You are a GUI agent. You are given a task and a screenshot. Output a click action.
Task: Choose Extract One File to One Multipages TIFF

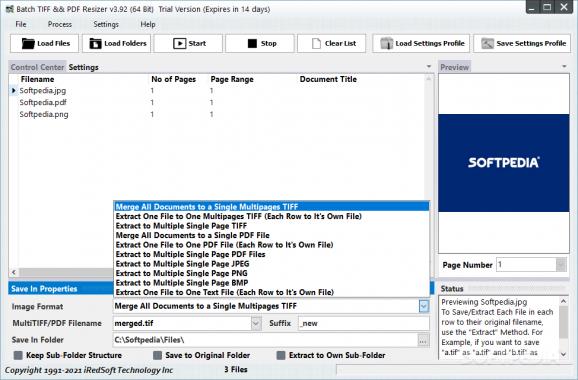pos(271,216)
